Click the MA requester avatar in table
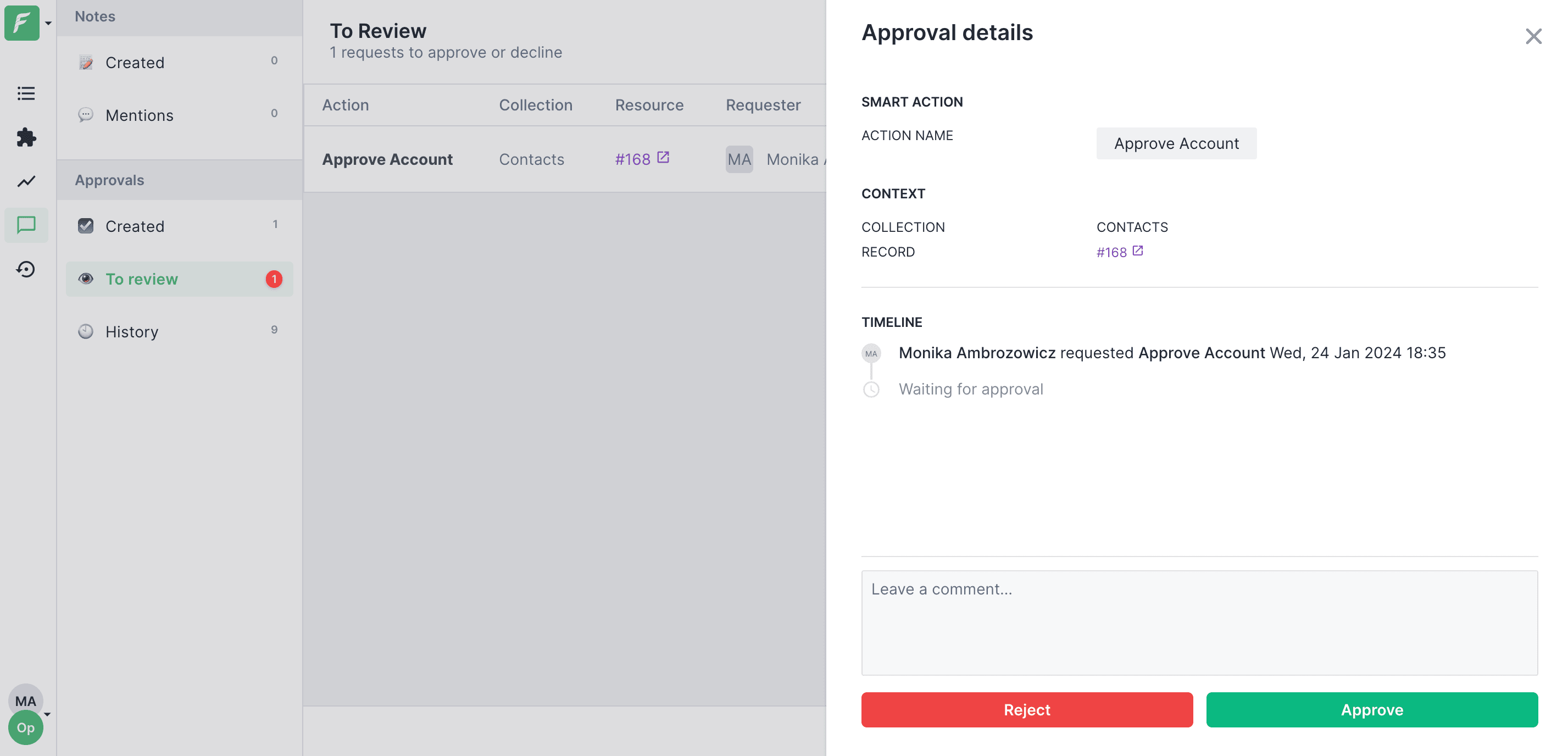Screen dimensions: 1568x756 (x=739, y=159)
